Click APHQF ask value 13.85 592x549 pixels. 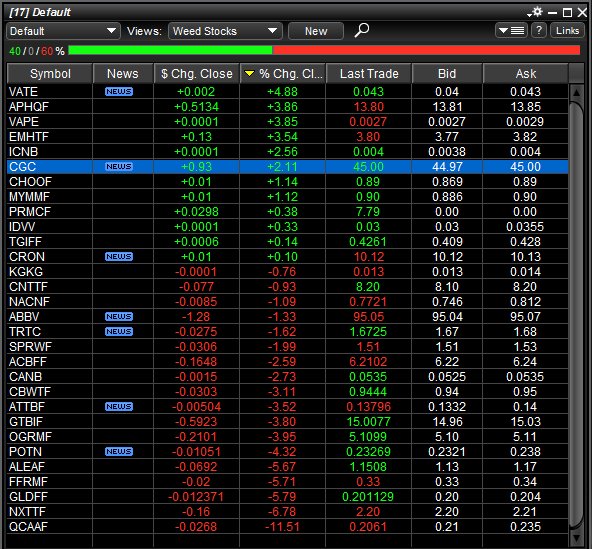(526, 106)
